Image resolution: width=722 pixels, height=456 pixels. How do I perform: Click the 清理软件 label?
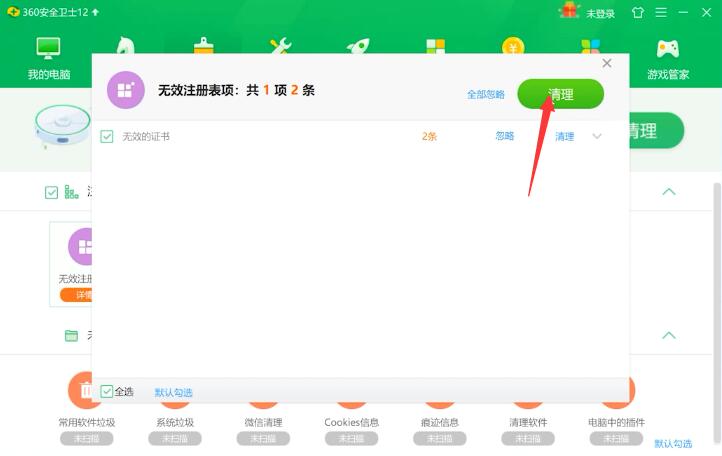pyautogui.click(x=528, y=422)
